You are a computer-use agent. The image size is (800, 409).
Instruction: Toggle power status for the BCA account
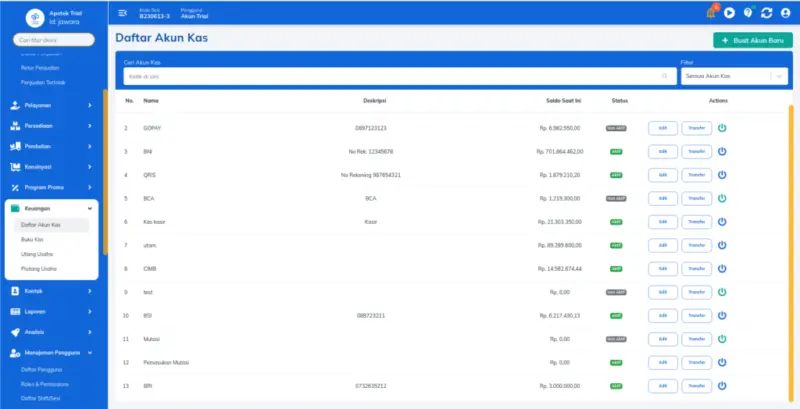point(722,198)
